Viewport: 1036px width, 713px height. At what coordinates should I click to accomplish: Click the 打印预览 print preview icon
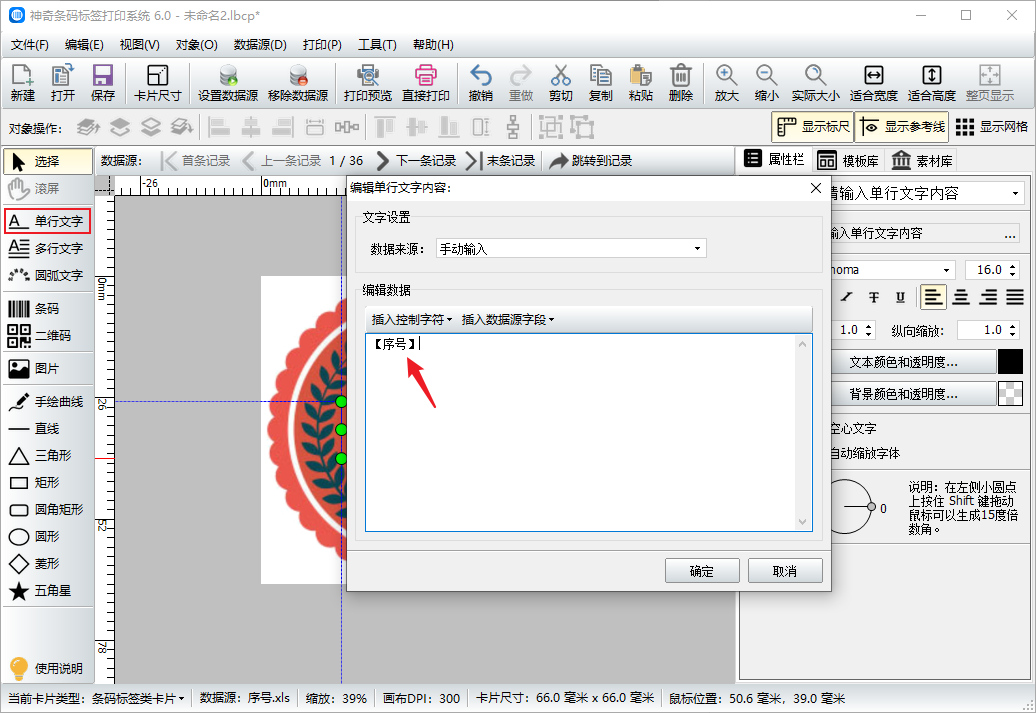[x=367, y=76]
